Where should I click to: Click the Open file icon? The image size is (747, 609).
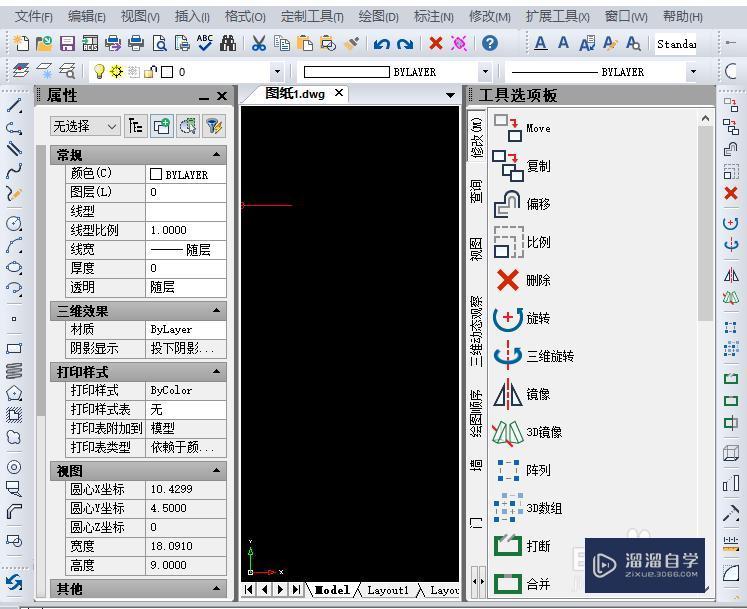(x=44, y=43)
